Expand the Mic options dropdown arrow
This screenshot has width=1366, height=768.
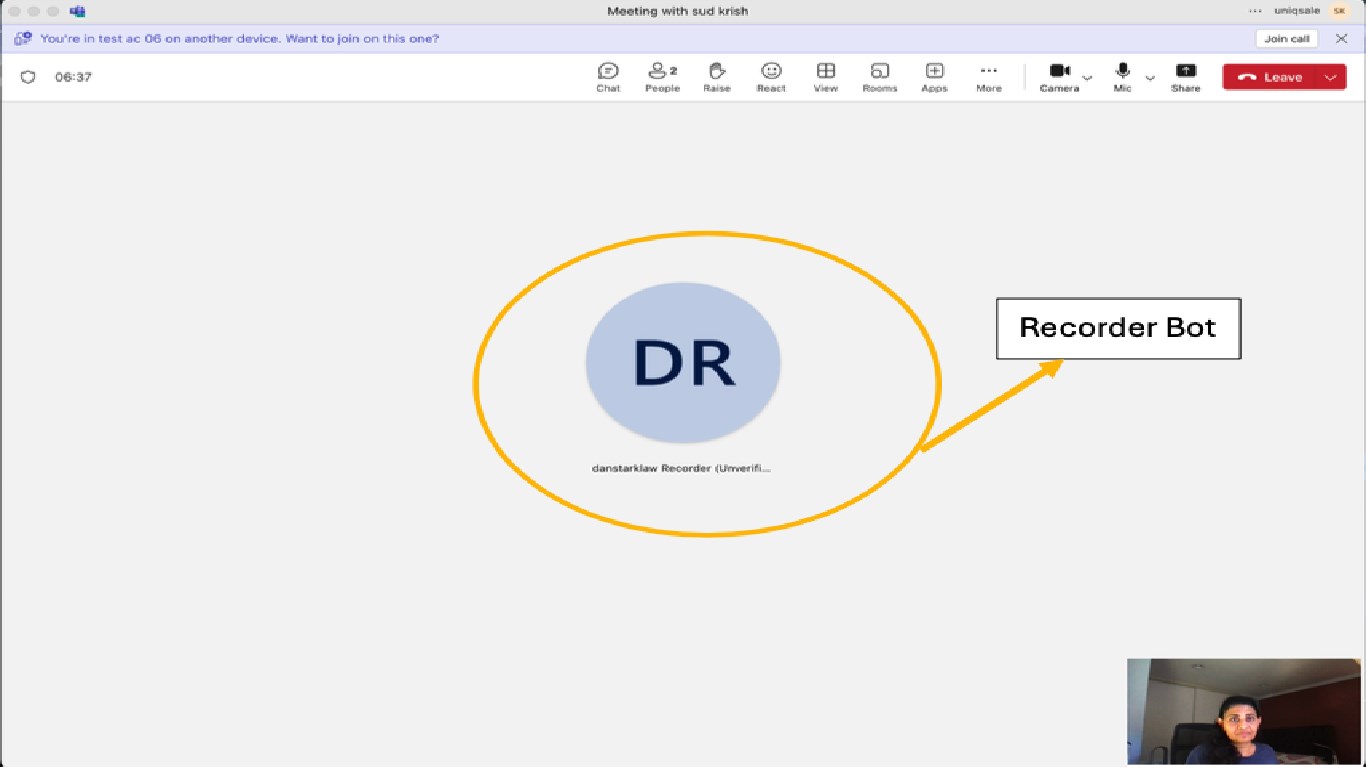[x=1150, y=77]
